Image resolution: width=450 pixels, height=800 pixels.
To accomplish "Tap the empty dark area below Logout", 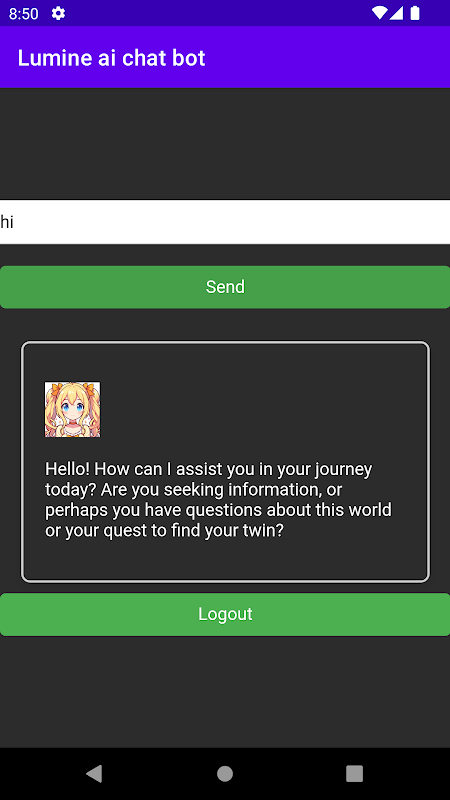I will (225, 692).
